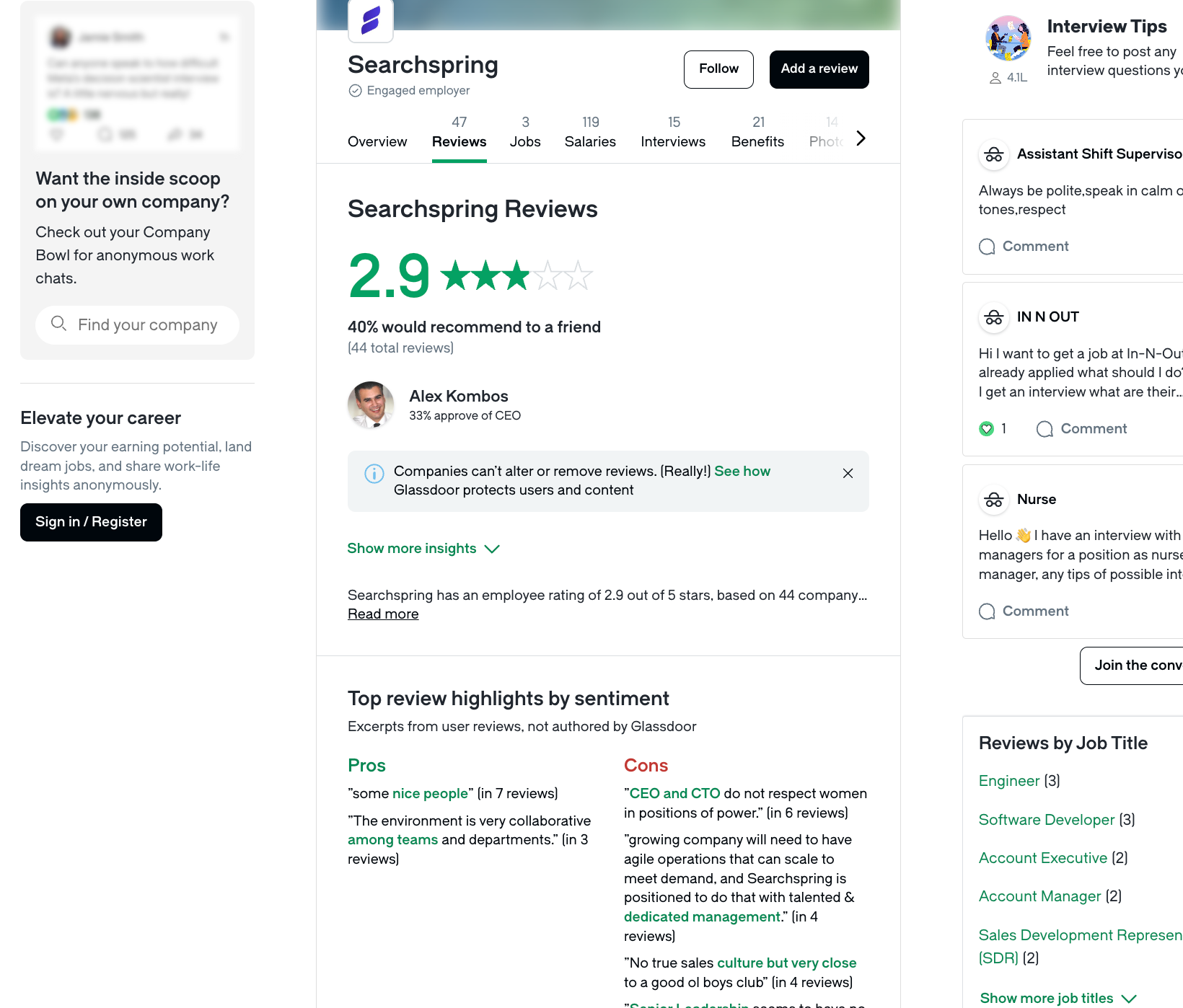Click the bowl icon beside Assistant Shift Supervisor post

pos(994,154)
